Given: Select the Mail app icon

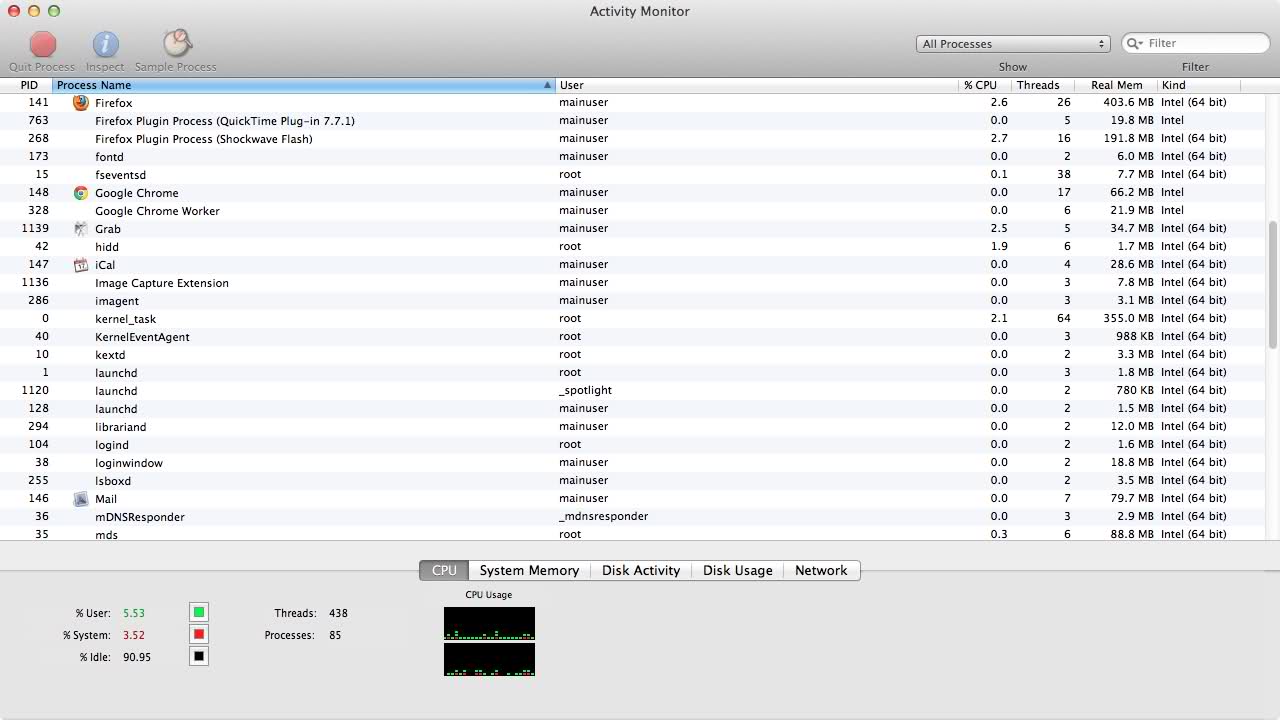Looking at the screenshot, I should (x=81, y=498).
